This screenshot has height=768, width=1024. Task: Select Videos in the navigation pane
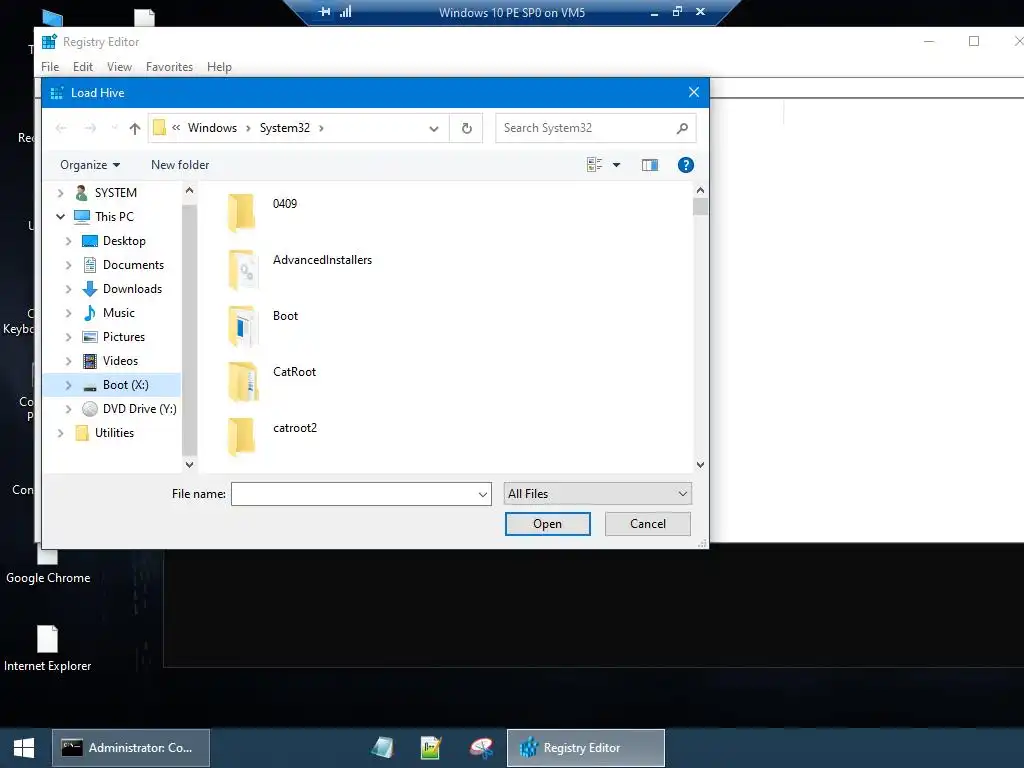pyautogui.click(x=120, y=361)
